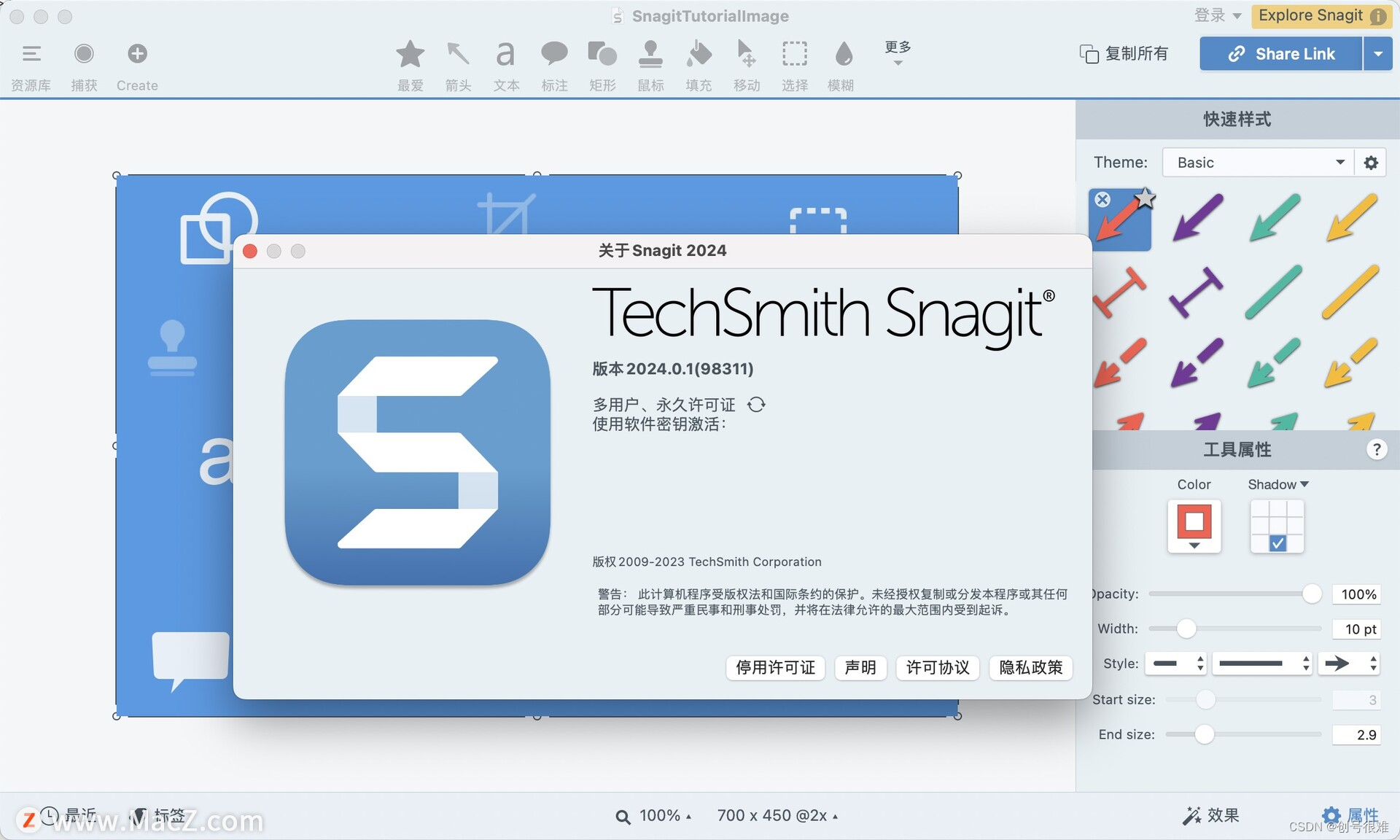
Task: Open the tool properties help question icon
Action: (1376, 450)
